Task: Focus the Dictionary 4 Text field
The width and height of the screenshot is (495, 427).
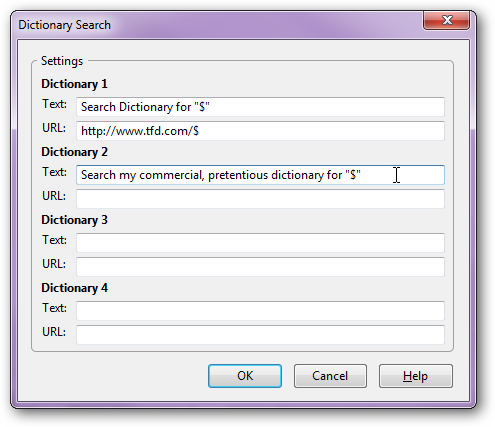Action: coord(260,311)
